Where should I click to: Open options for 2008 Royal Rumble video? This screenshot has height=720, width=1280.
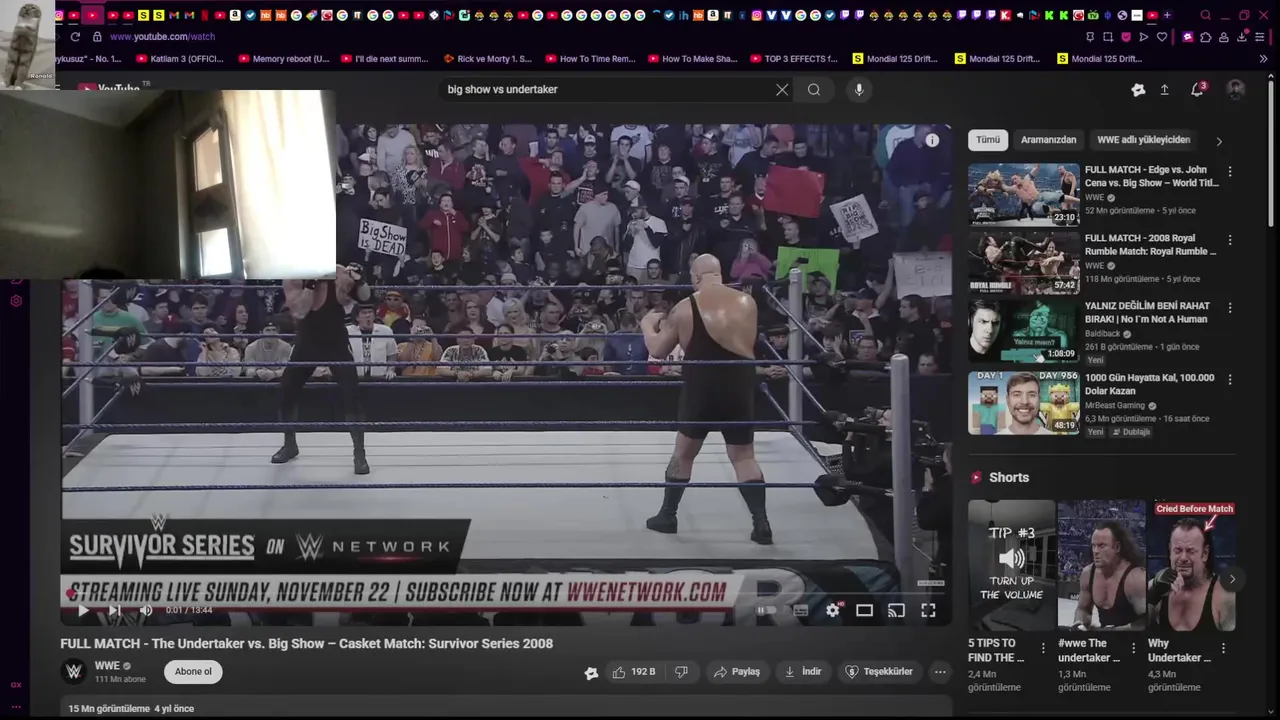[x=1230, y=240]
